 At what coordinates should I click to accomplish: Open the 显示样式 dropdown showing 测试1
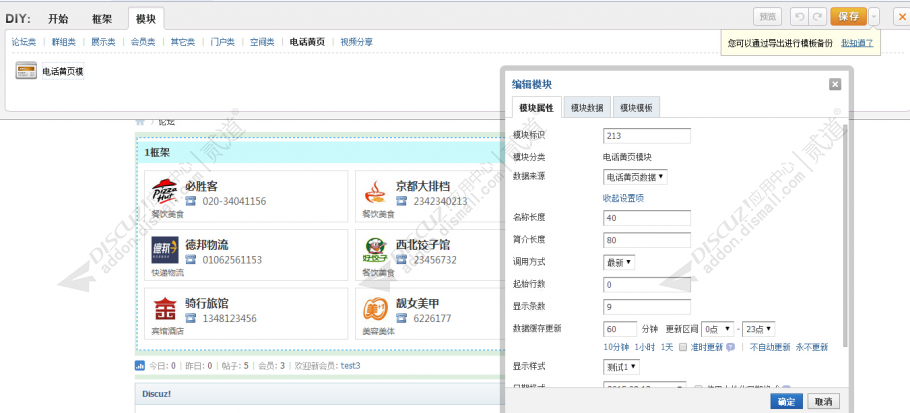point(622,367)
